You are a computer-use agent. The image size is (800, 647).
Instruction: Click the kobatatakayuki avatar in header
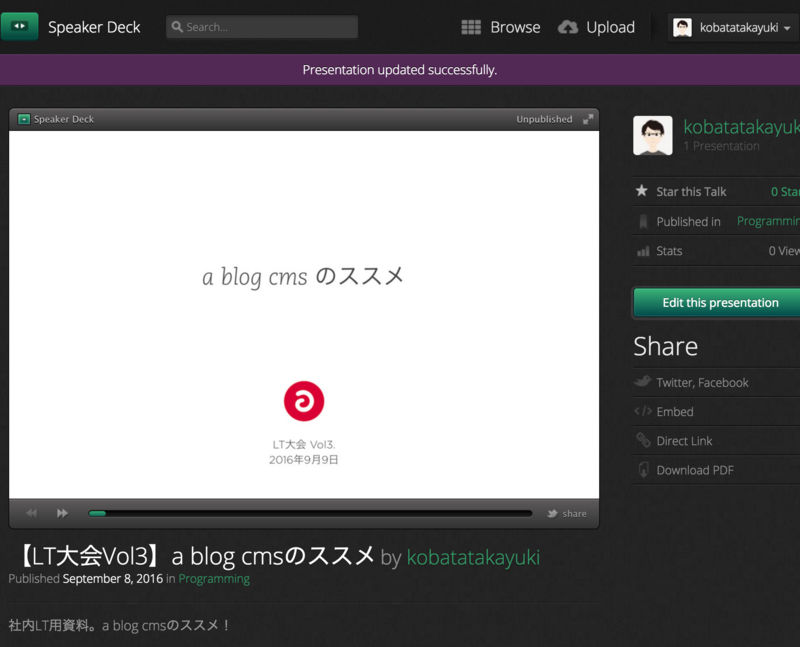click(x=682, y=28)
